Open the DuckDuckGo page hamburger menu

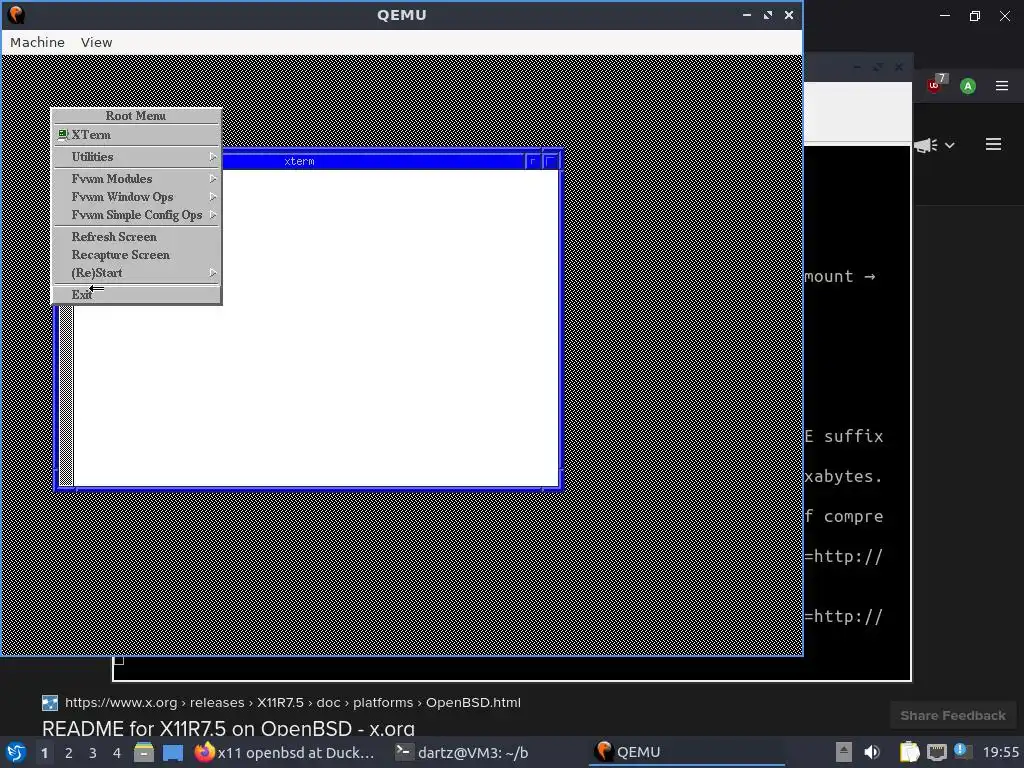click(993, 144)
